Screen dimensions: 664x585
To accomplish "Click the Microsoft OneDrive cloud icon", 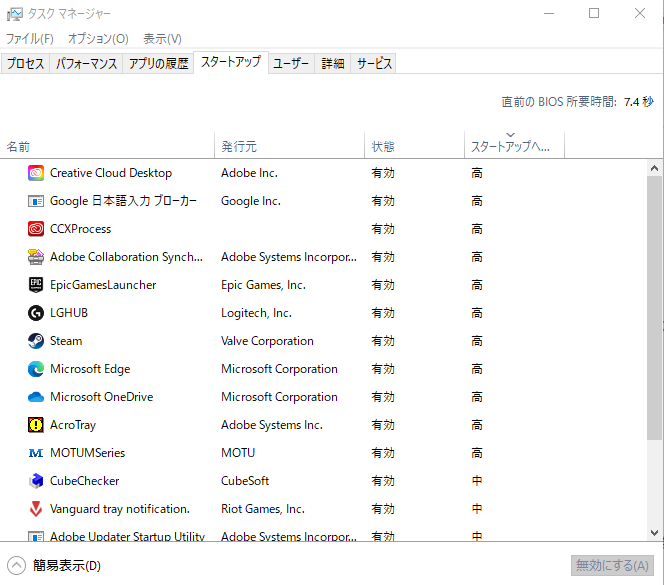I will tap(36, 397).
